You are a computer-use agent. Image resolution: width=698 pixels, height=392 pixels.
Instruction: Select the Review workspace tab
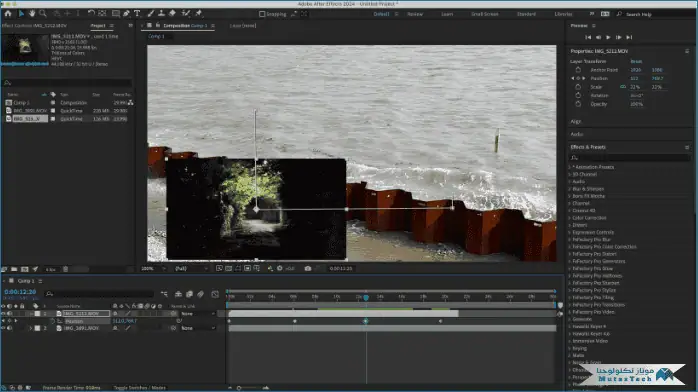(415, 14)
